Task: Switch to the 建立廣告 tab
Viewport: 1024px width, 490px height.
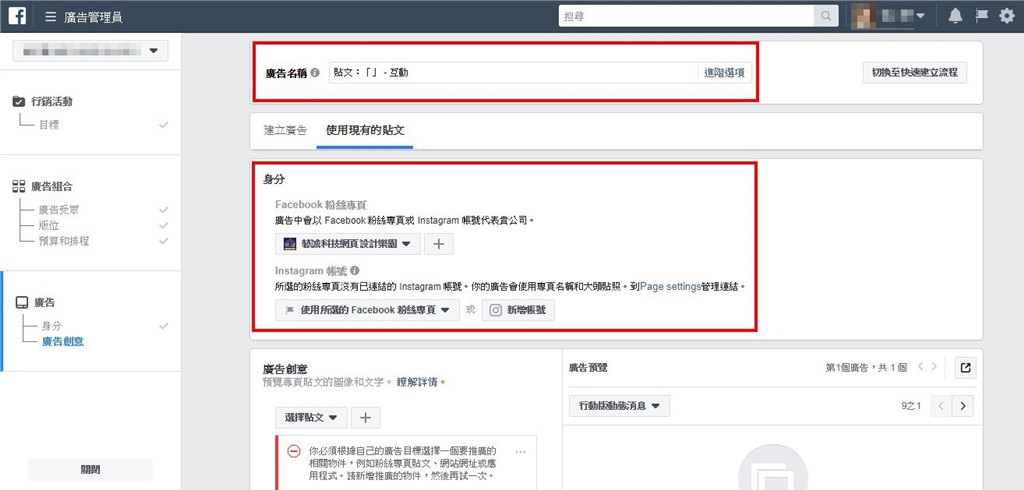Action: (285, 130)
